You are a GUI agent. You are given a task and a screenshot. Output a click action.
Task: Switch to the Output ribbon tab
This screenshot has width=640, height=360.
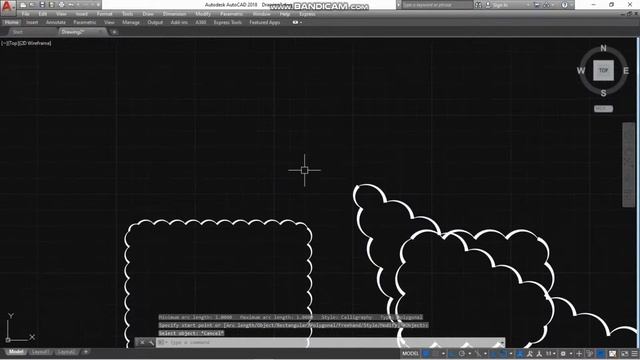(x=155, y=22)
